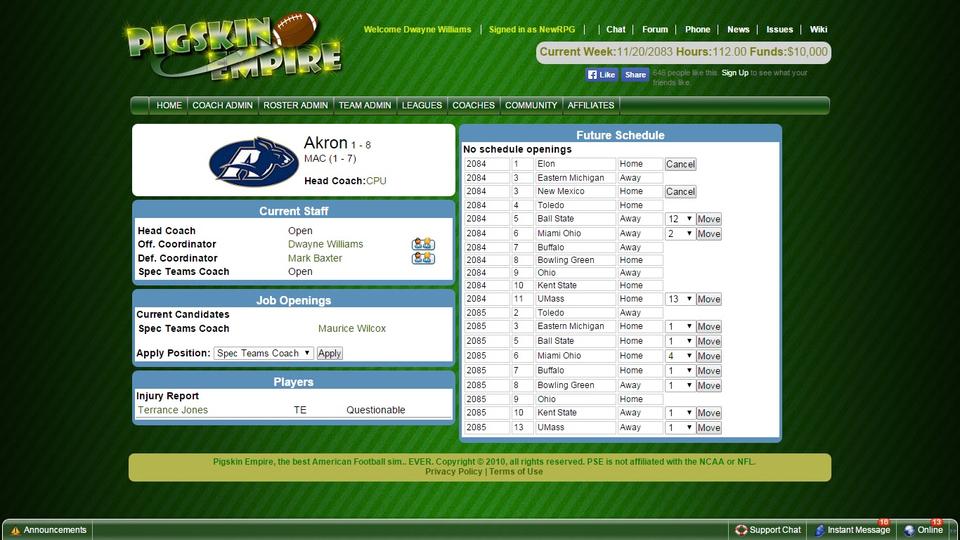
Task: Click the staff icon beside Mark Baxter
Action: 422,258
